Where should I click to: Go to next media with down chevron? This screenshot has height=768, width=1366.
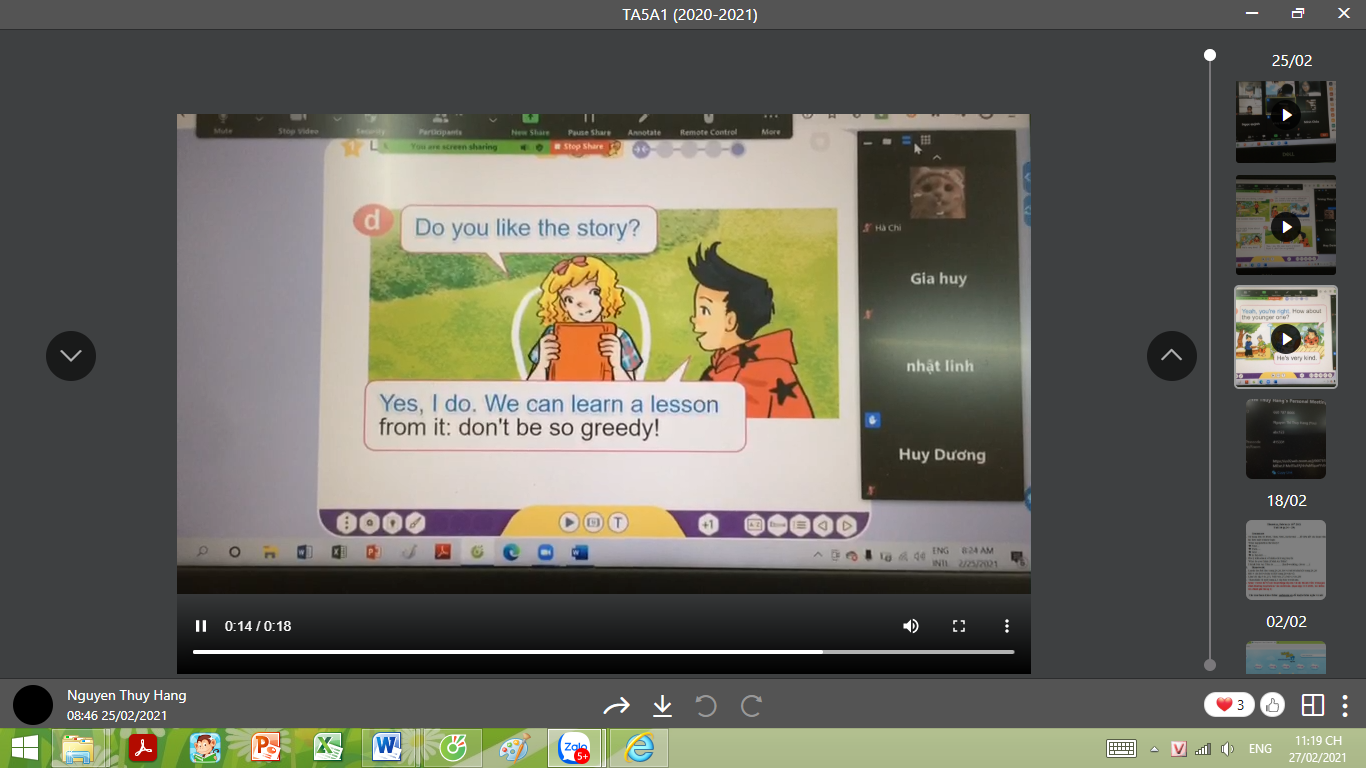[71, 355]
